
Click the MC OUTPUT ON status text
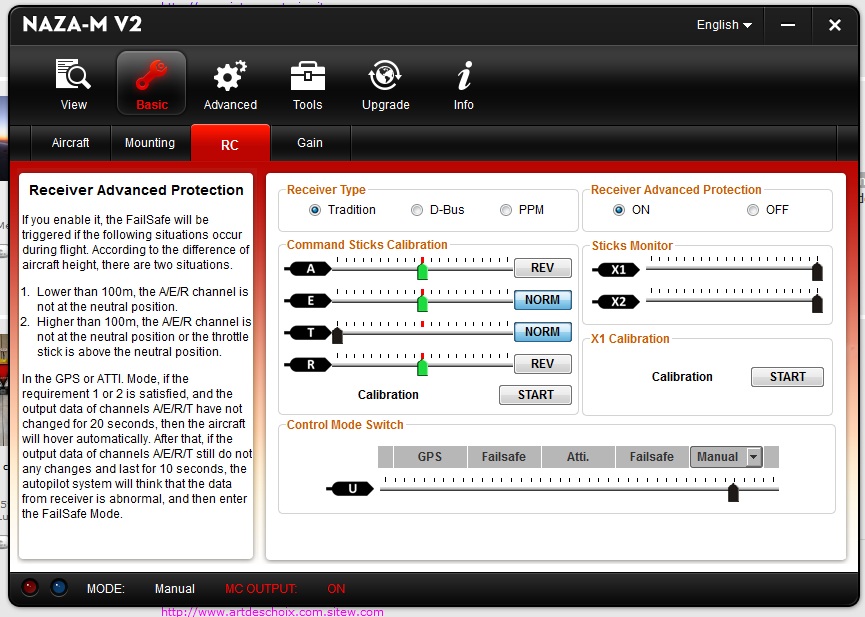[x=285, y=589]
